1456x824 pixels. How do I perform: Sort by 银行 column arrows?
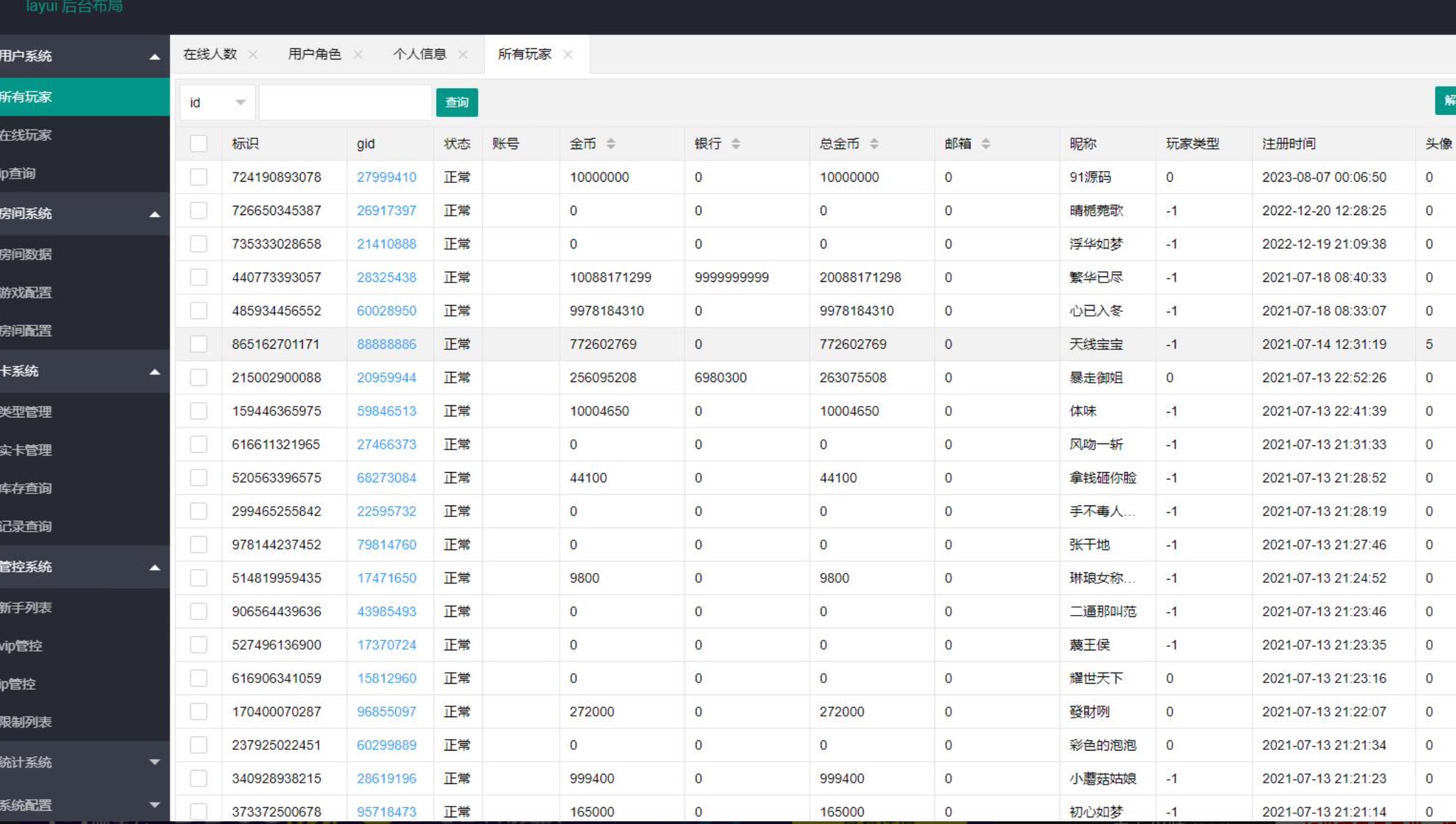(735, 144)
